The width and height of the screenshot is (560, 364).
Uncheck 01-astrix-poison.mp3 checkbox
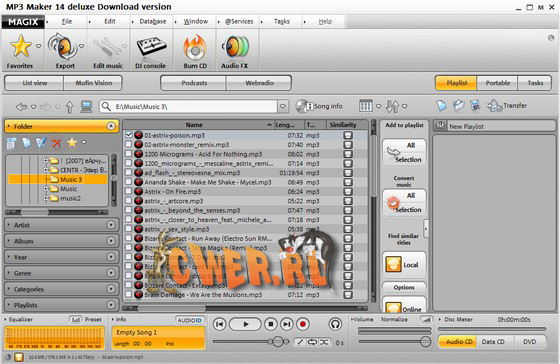(129, 135)
